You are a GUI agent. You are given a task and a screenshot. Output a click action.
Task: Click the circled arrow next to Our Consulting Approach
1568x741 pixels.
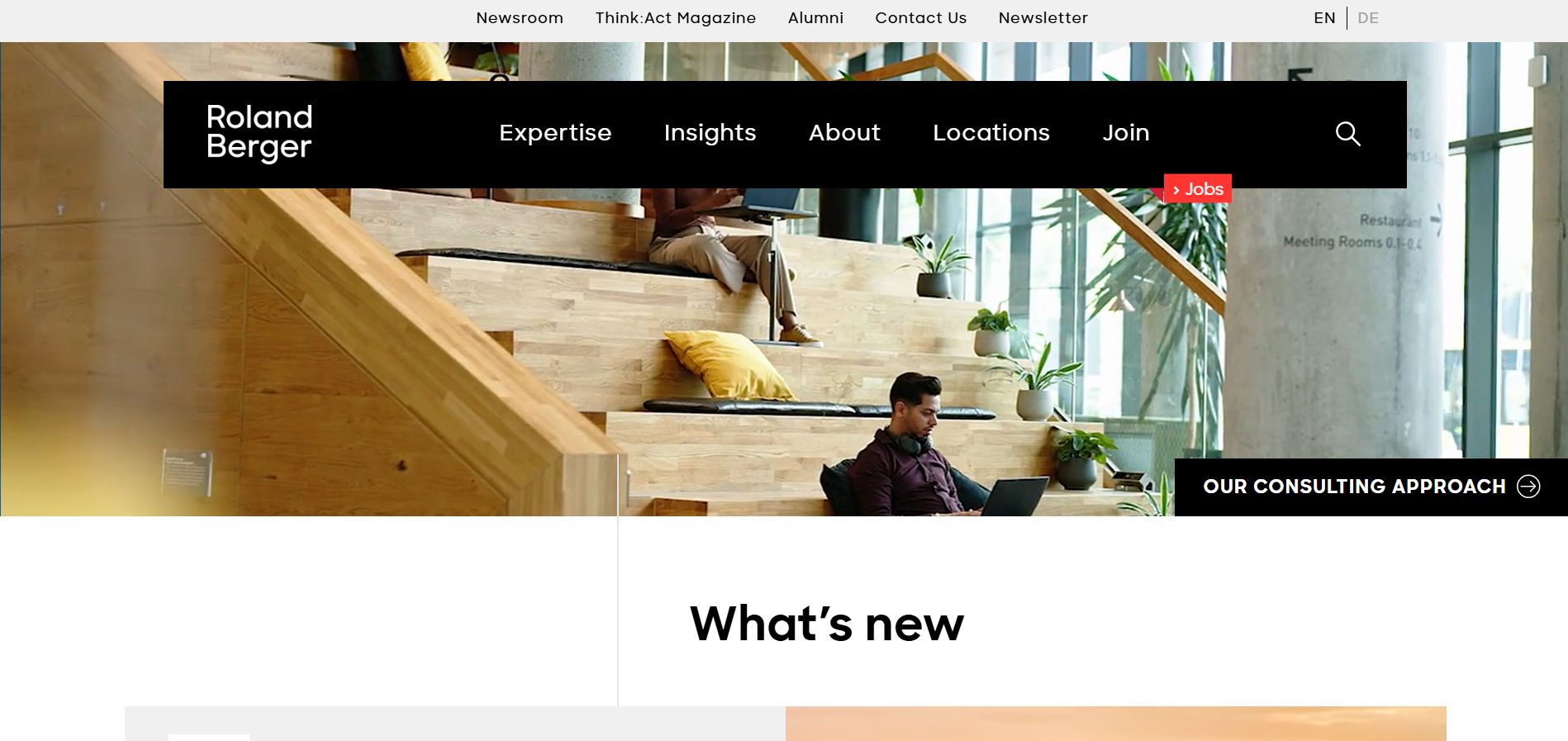point(1528,487)
